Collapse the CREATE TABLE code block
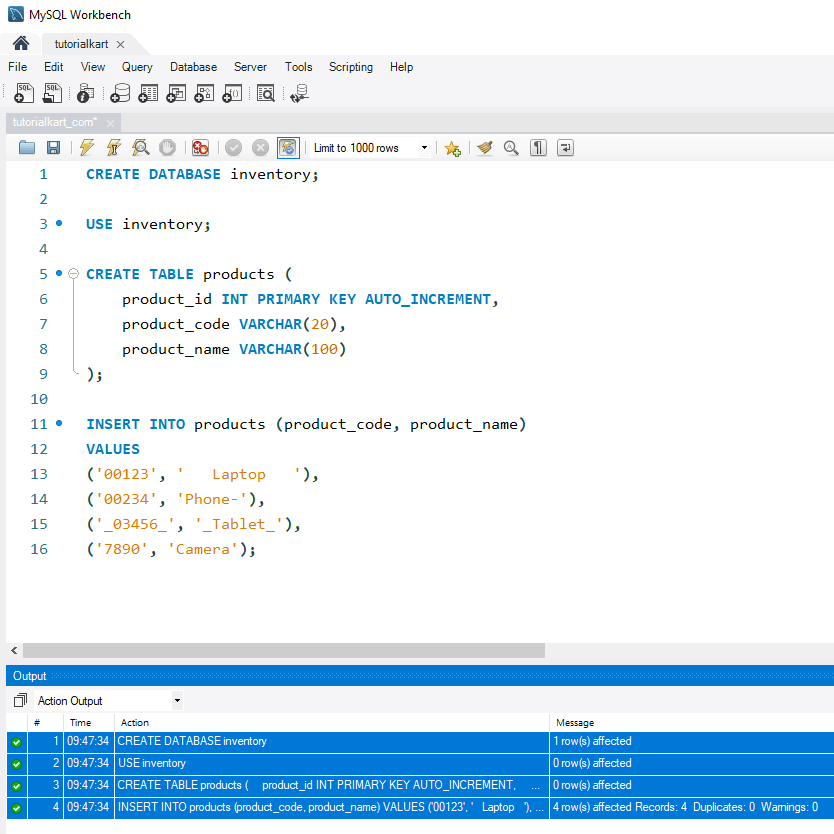834x834 pixels. [74, 273]
